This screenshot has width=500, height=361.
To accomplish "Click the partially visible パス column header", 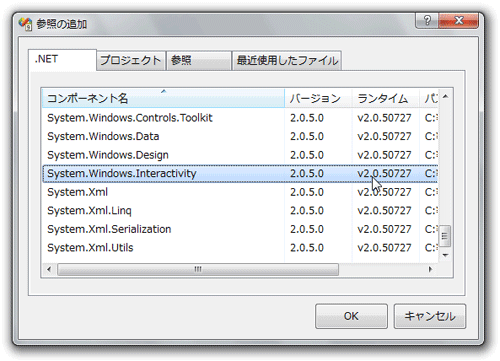I will click(429, 98).
